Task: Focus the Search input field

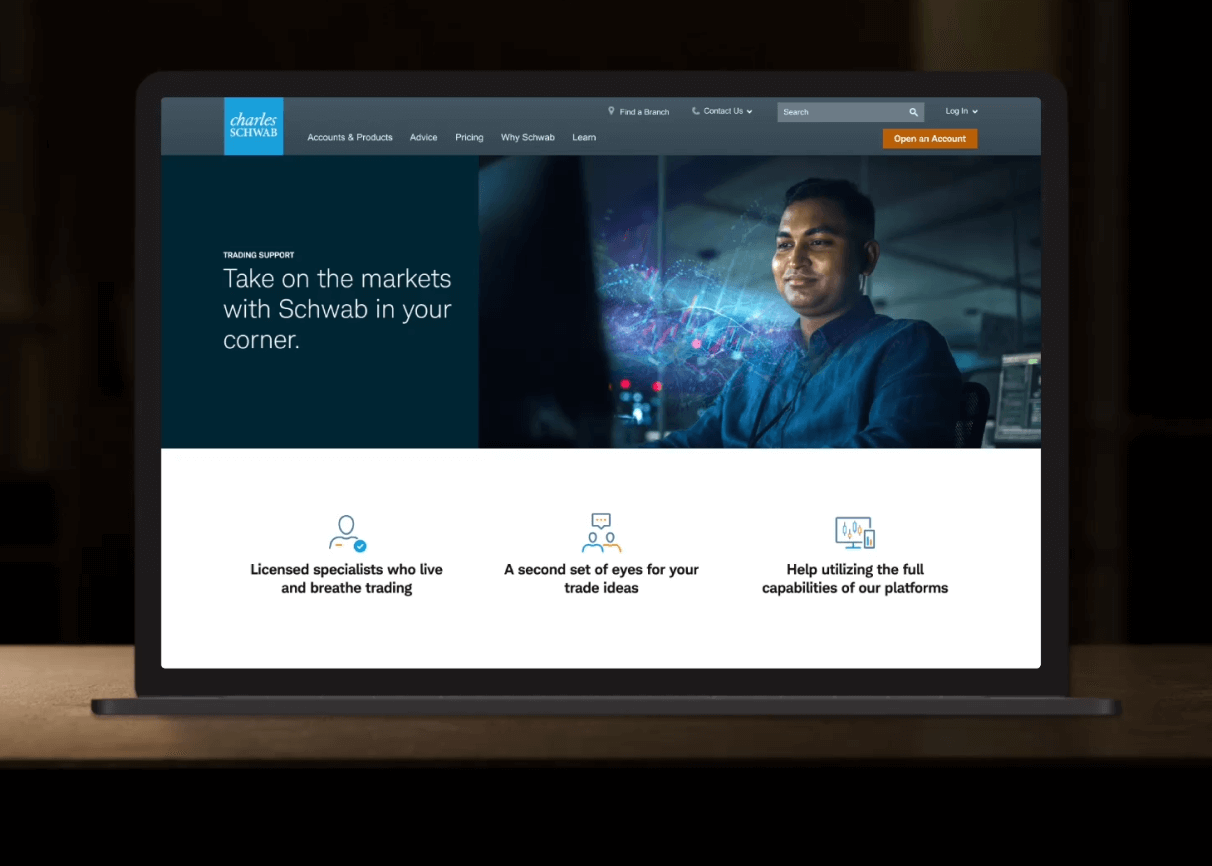Action: tap(840, 112)
